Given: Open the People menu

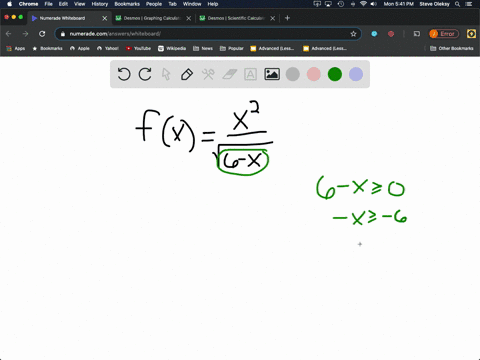Looking at the screenshot, I should click(x=154, y=4).
